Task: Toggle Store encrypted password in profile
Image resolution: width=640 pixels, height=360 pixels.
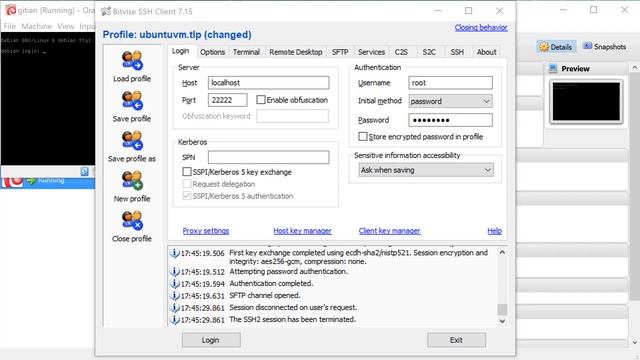Action: click(x=362, y=136)
